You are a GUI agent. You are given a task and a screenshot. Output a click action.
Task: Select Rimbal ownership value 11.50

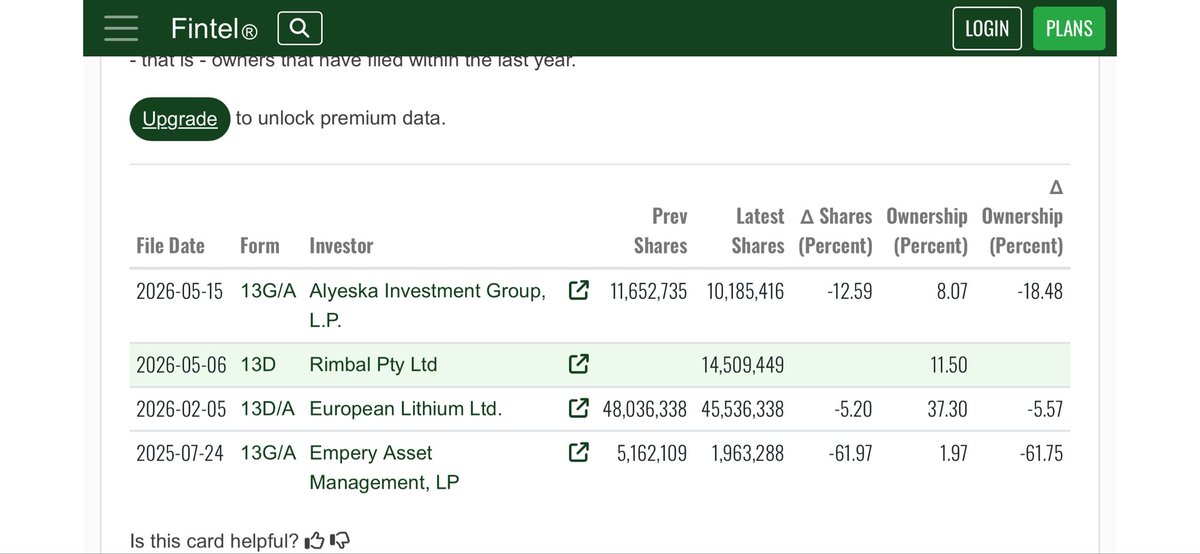click(x=948, y=365)
